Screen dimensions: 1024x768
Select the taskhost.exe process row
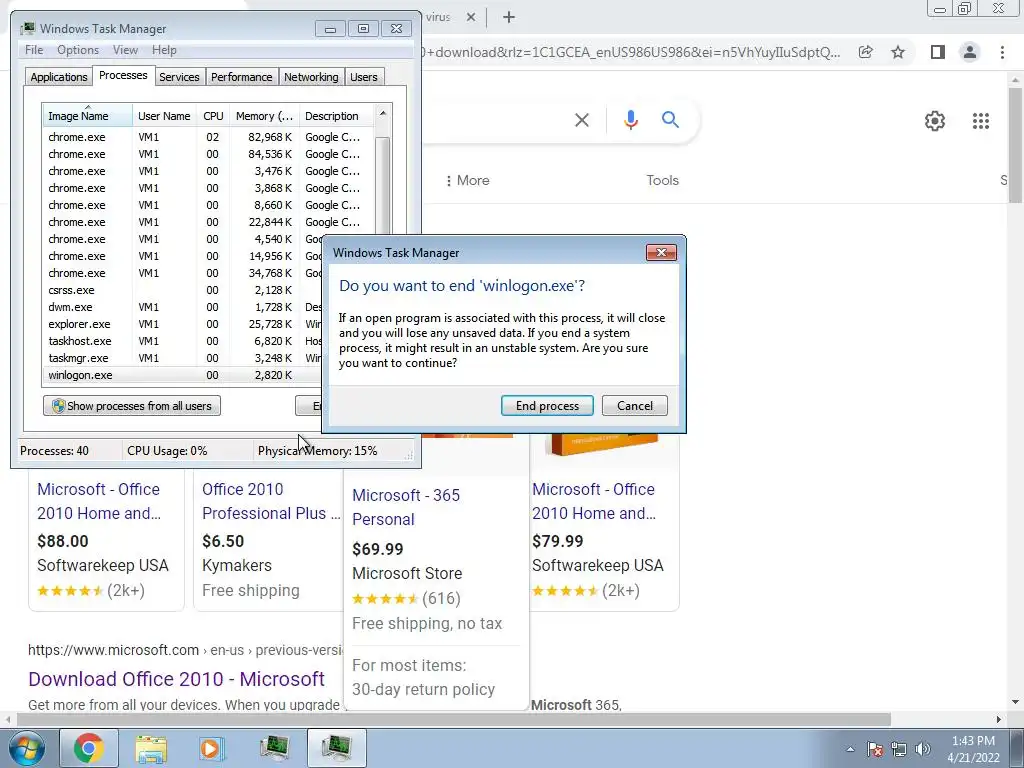tap(183, 341)
